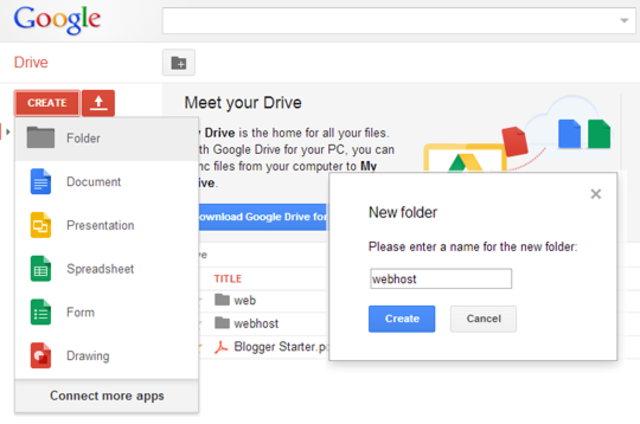640x424 pixels.
Task: Select the webhost folder row name
Action: (256, 324)
